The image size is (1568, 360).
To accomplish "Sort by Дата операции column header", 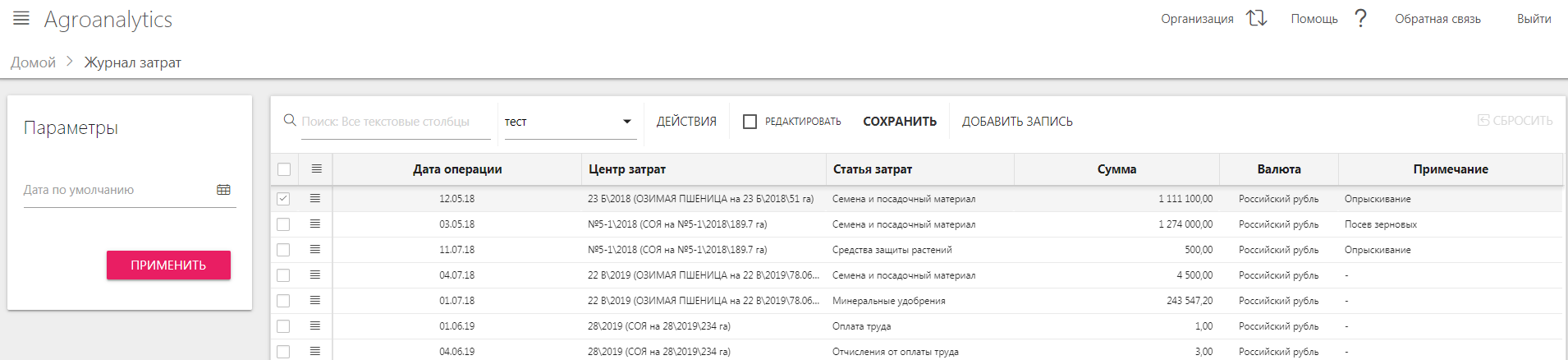I will (x=457, y=169).
